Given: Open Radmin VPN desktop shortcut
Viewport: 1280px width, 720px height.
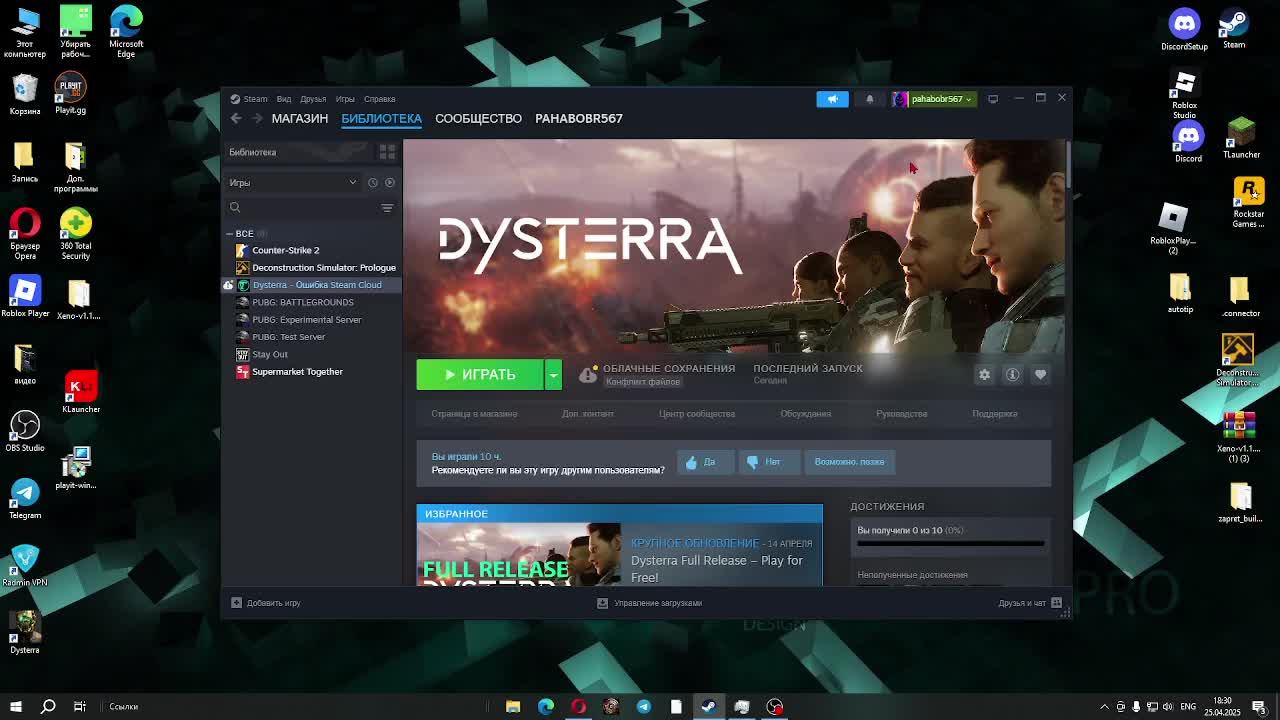Looking at the screenshot, I should 25,565.
